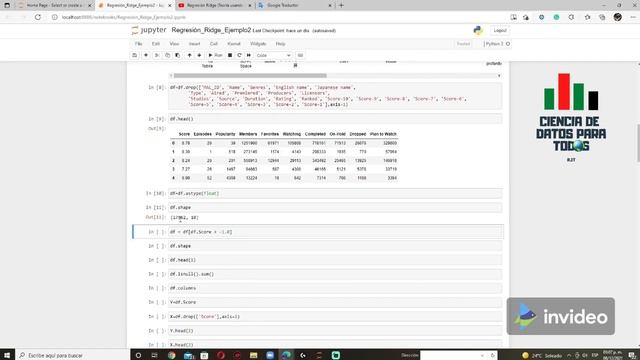This screenshot has width=640, height=360.
Task: Open the Insert menu
Action: pyautogui.click(x=194, y=44)
